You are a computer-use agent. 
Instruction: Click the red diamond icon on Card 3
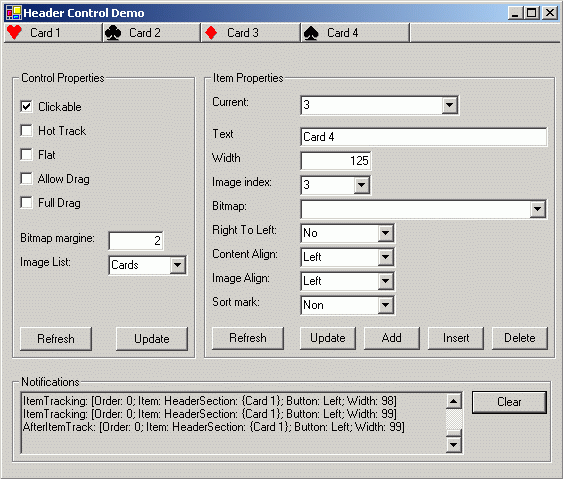tap(211, 33)
